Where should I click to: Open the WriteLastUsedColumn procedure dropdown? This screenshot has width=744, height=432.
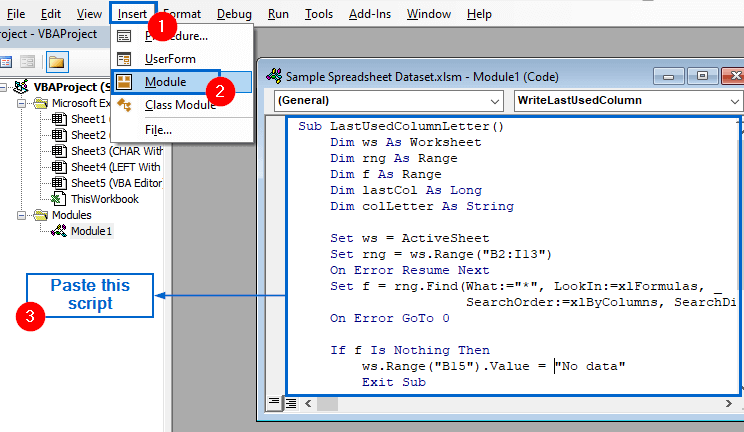point(735,101)
